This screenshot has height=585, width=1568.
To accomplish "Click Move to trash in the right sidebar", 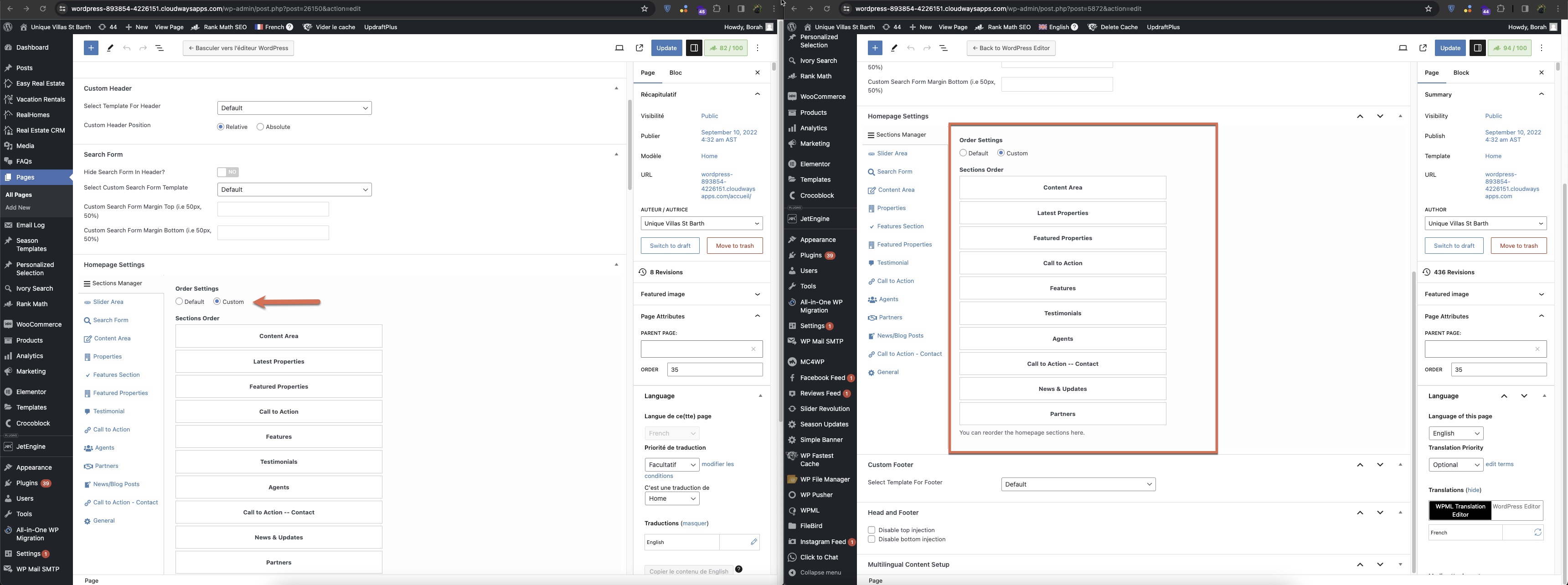I will (x=1518, y=246).
